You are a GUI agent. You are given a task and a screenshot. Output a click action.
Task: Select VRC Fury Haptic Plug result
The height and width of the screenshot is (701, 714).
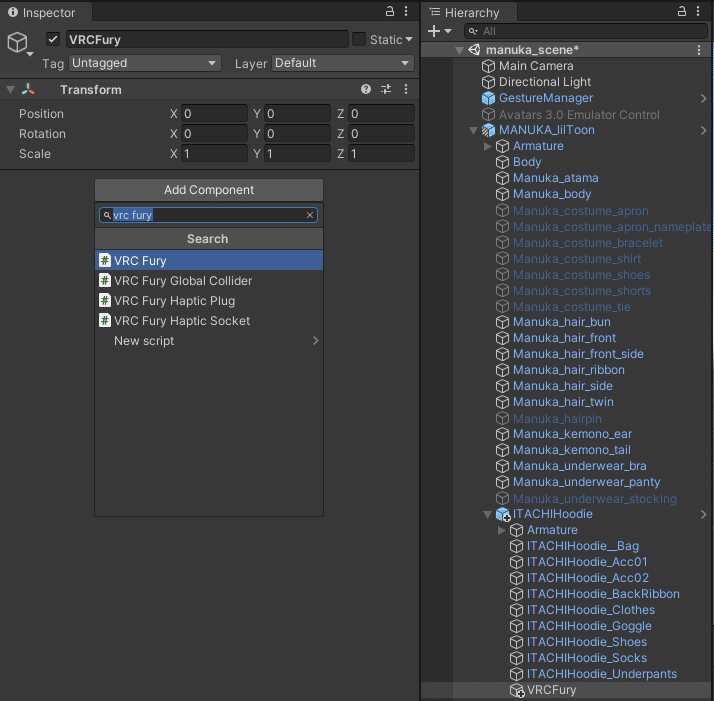click(x=209, y=301)
